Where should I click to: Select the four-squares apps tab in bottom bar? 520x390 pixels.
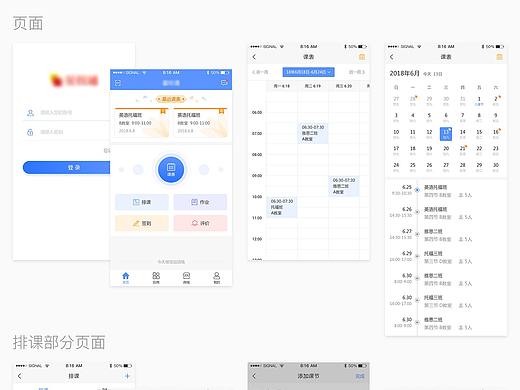(156, 278)
